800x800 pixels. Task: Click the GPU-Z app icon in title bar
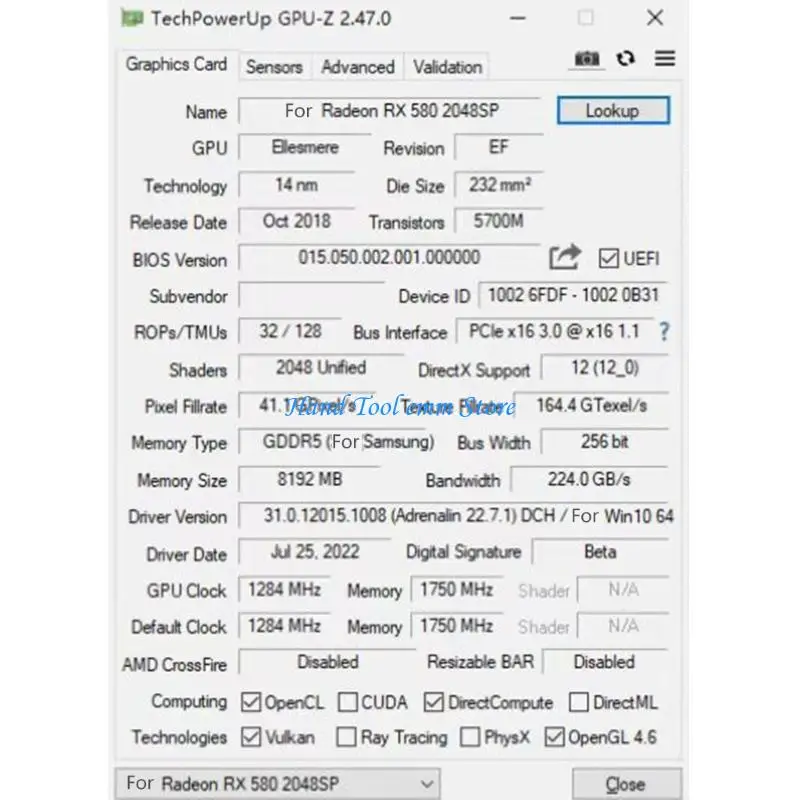(132, 19)
